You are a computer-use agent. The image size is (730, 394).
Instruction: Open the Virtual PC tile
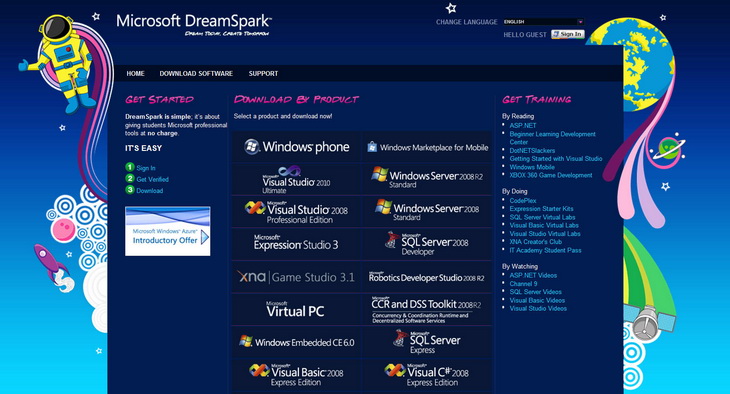[297, 310]
